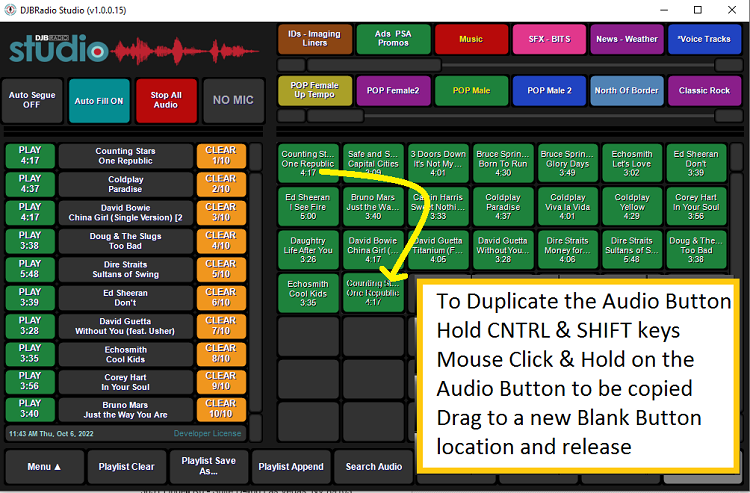The height and width of the screenshot is (493, 750).
Task: Select the North Of Border bank
Action: point(627,90)
